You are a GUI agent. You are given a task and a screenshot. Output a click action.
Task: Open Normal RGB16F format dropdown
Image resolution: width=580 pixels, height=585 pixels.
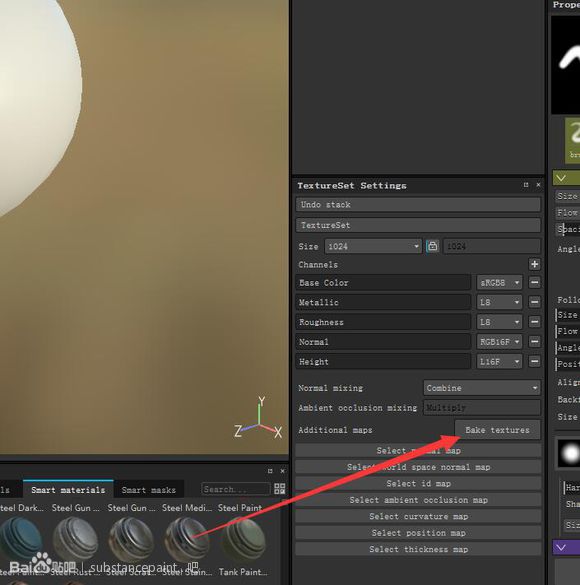point(499,341)
